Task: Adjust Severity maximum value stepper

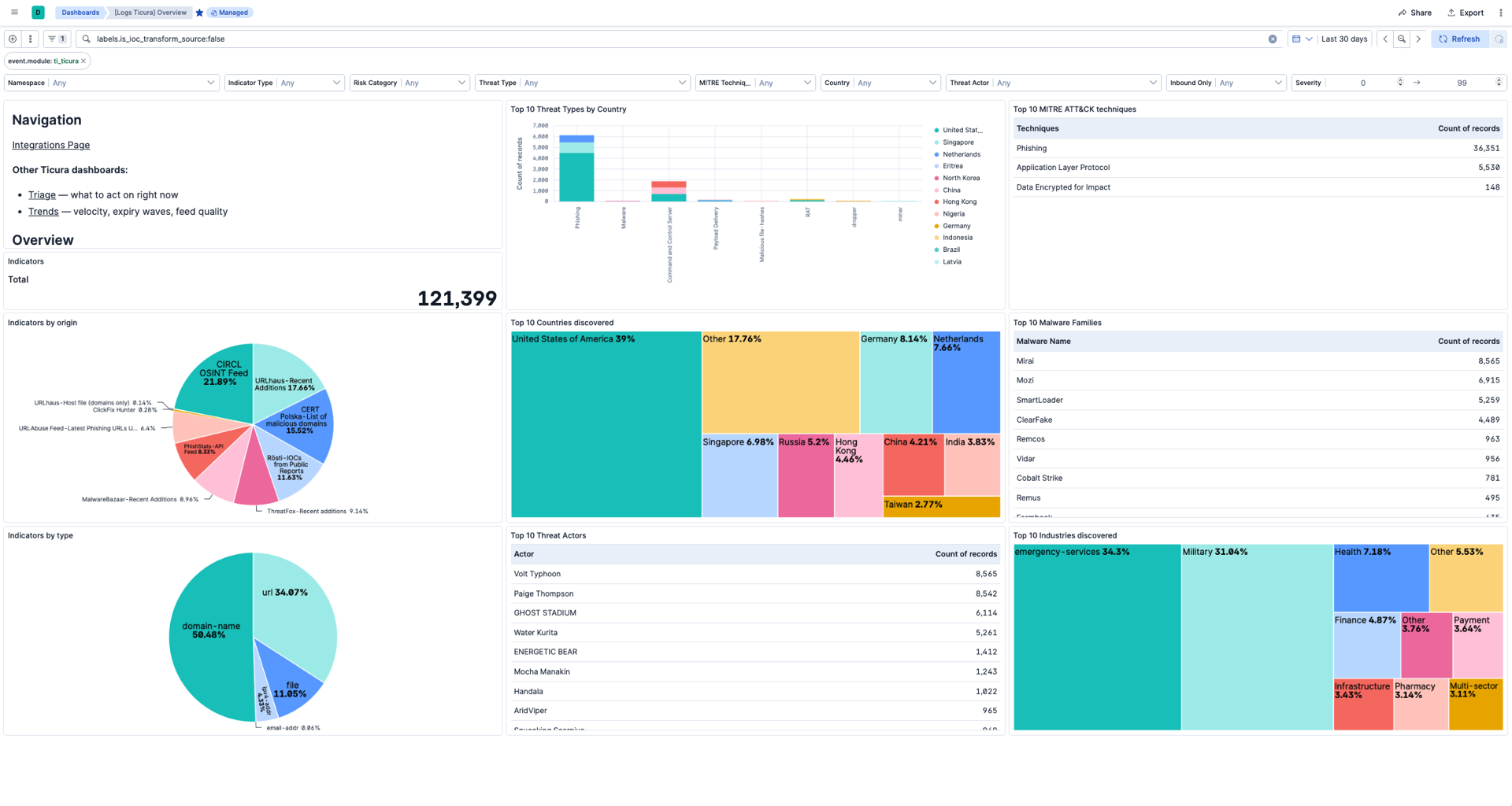Action: (x=1499, y=83)
